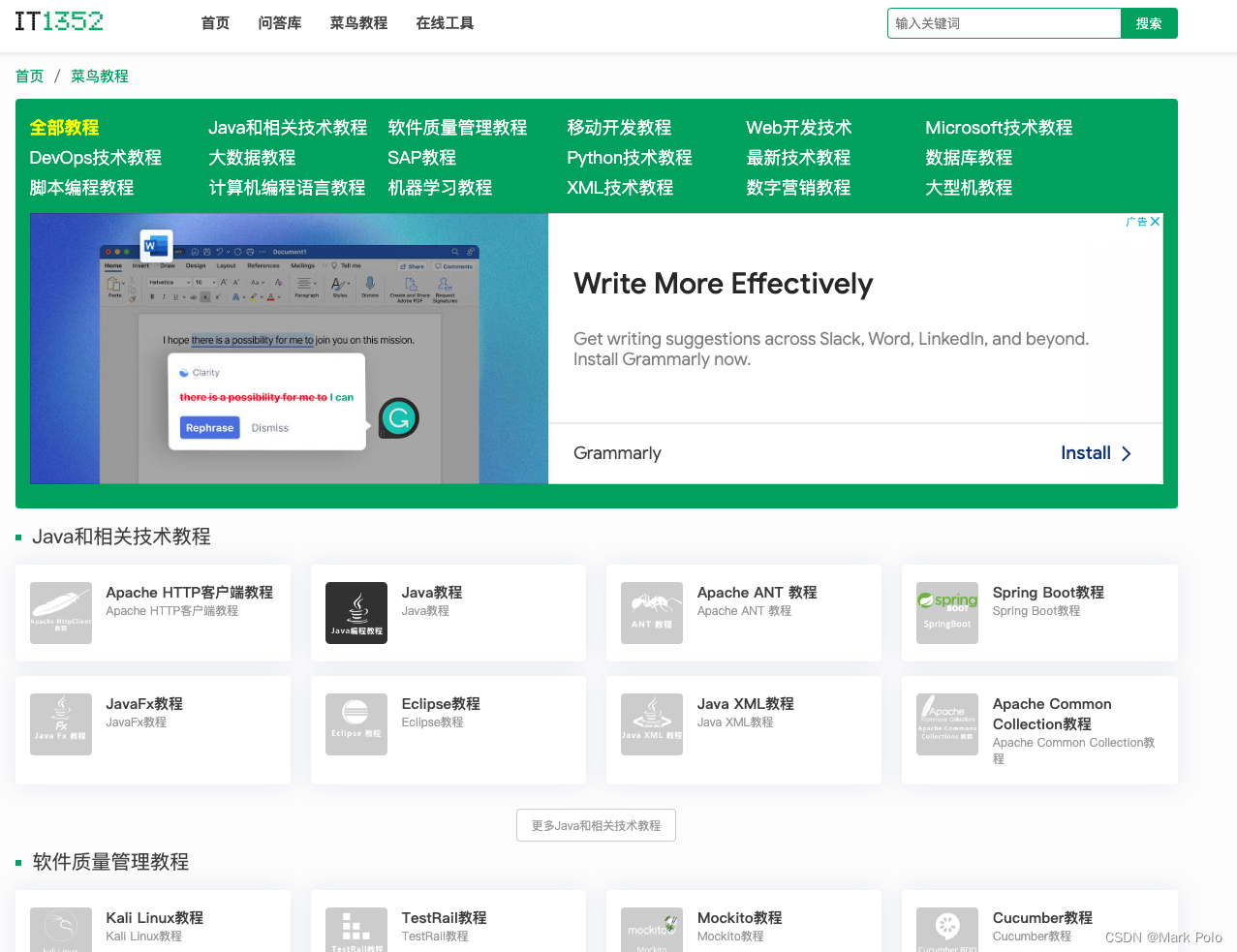This screenshot has width=1237, height=952.
Task: Open the Apache Common Collection教程 title link
Action: (1052, 714)
